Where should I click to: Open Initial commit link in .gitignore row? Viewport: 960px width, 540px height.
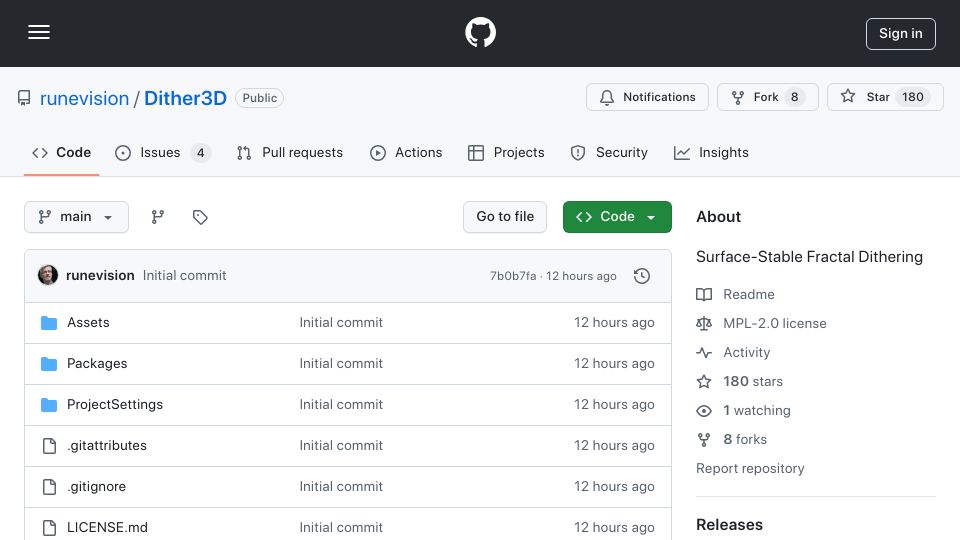341,487
